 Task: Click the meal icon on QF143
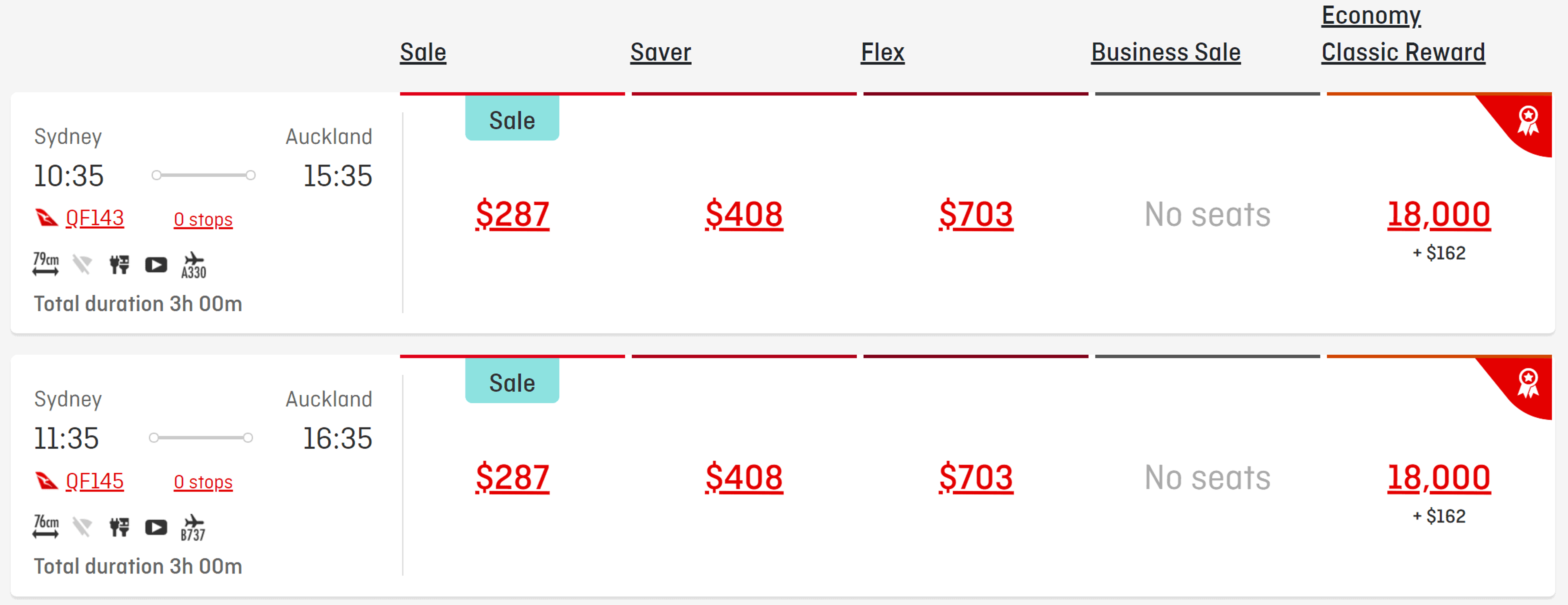[x=119, y=265]
